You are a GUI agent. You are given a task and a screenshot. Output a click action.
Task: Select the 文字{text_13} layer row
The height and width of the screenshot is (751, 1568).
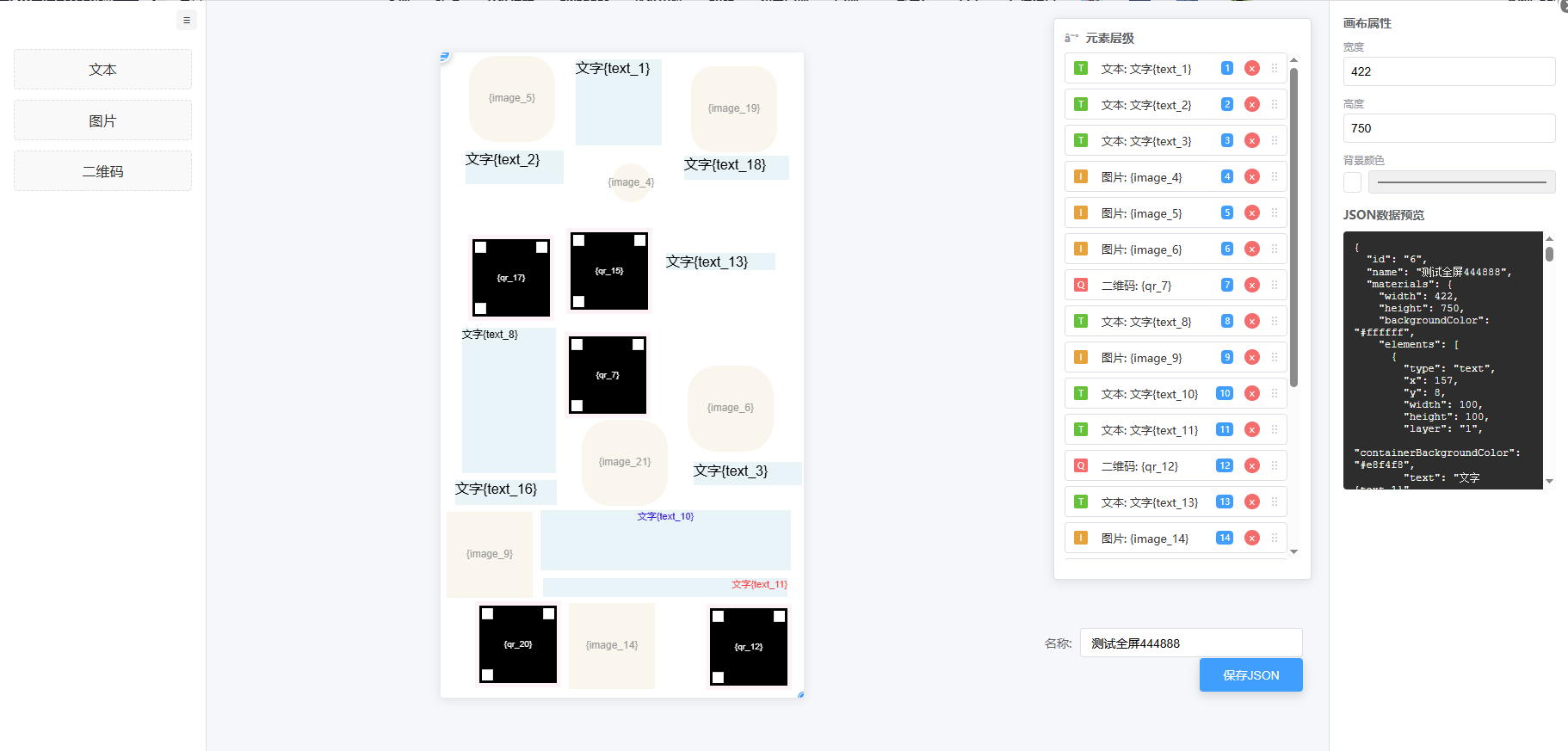1176,502
